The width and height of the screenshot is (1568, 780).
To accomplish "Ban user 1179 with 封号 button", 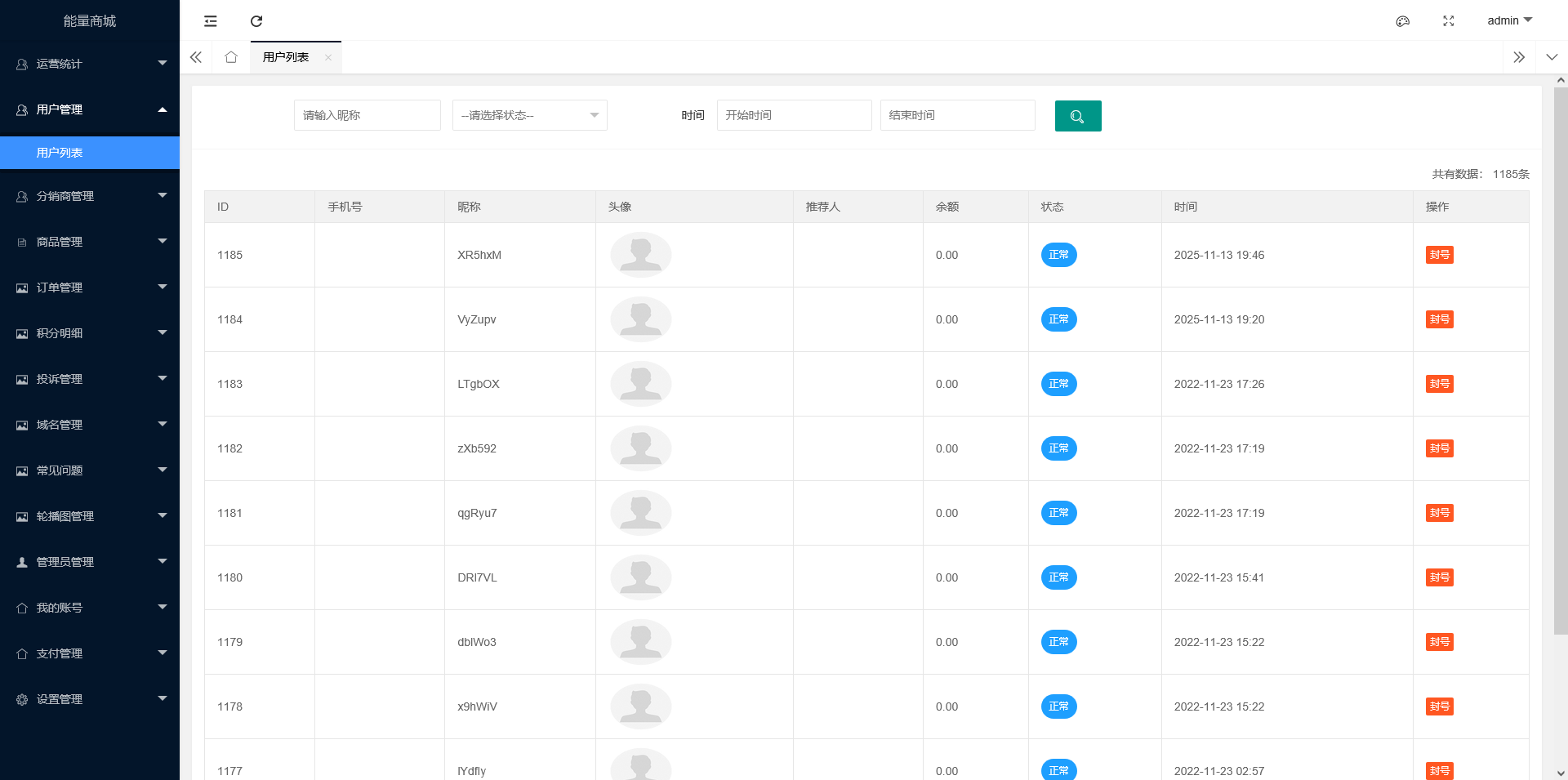I will [1440, 642].
